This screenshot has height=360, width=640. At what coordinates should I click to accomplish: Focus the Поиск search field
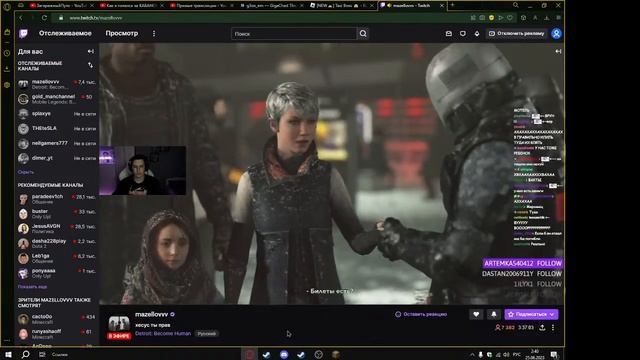294,34
